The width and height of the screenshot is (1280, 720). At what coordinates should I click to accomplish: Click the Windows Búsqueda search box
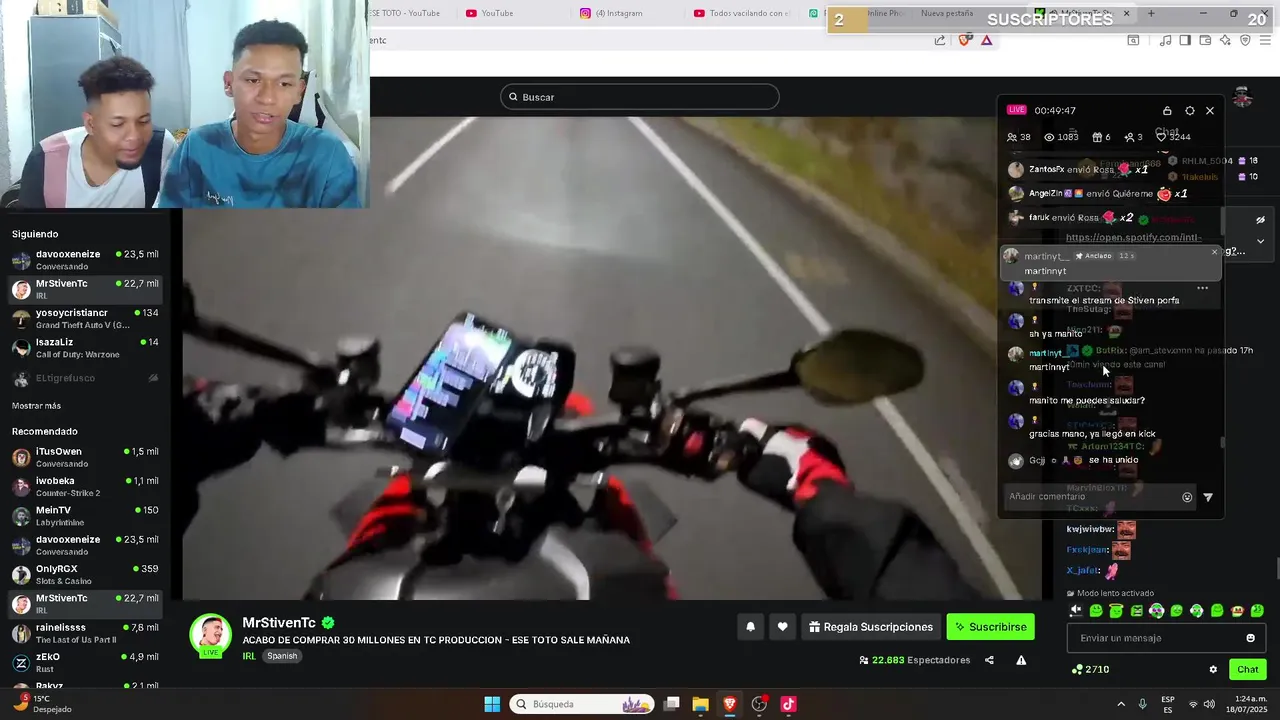pos(582,704)
